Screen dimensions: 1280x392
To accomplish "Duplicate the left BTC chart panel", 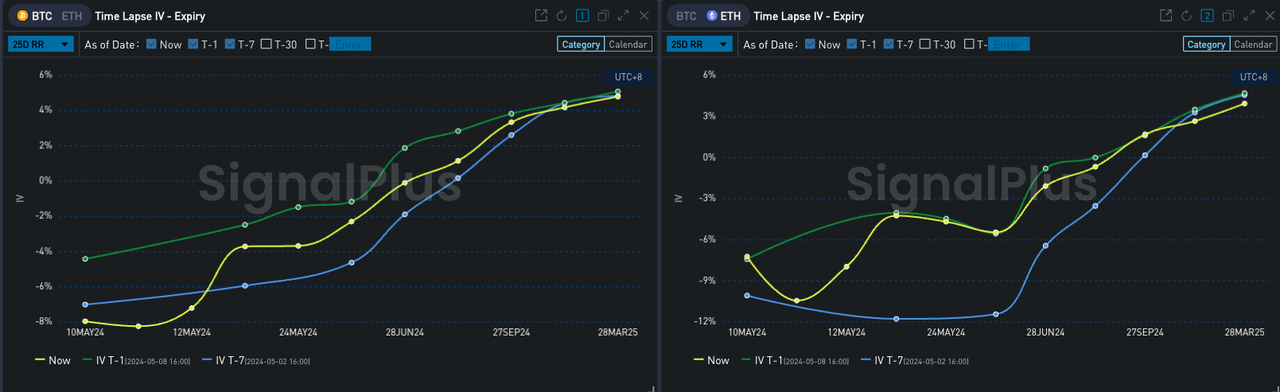I will coord(603,15).
